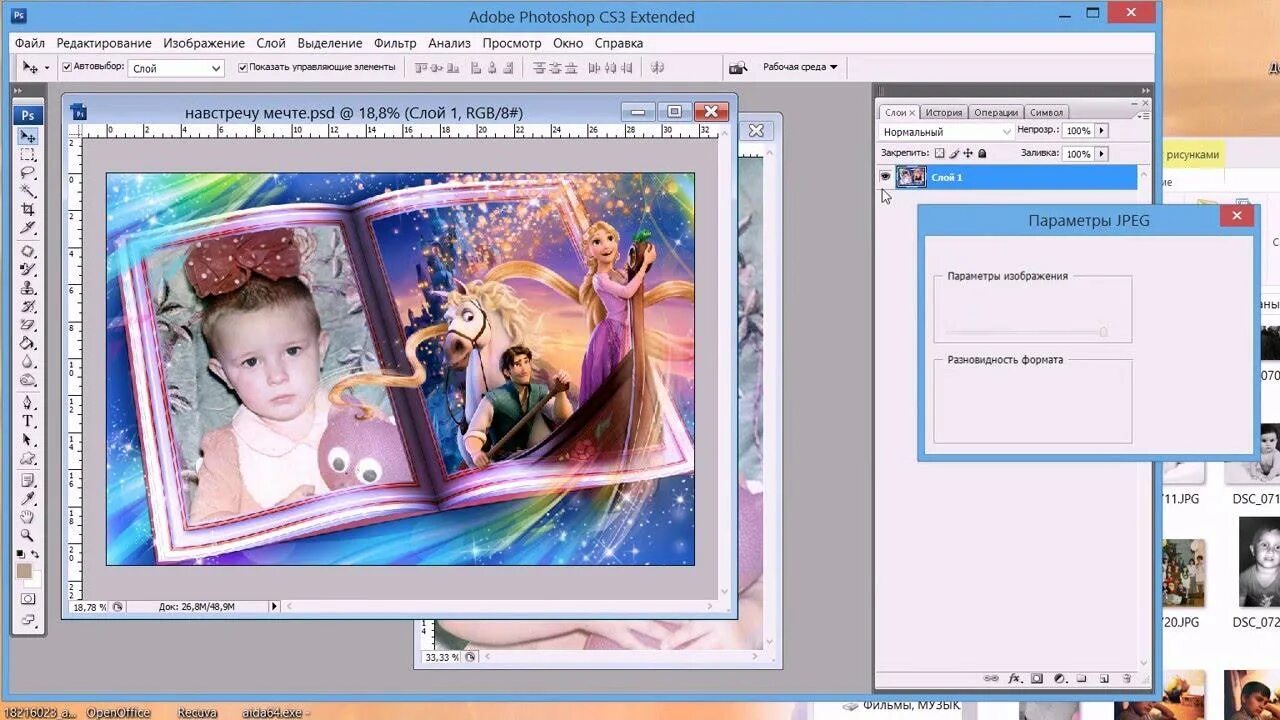Click Auto-Align Layers icon in options bar
Image resolution: width=1280 pixels, height=720 pixels.
pyautogui.click(x=657, y=67)
